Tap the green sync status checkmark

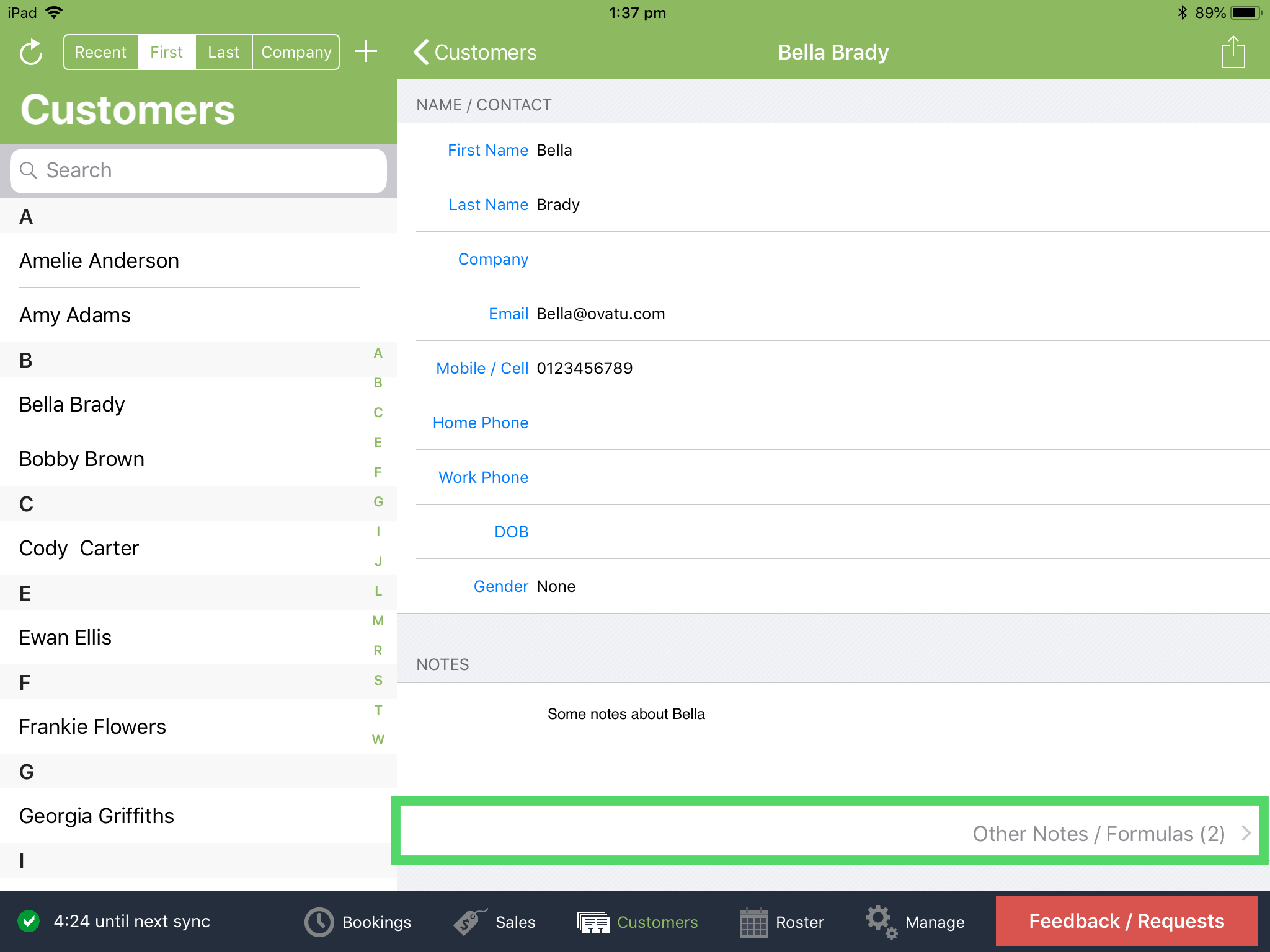pyautogui.click(x=29, y=921)
